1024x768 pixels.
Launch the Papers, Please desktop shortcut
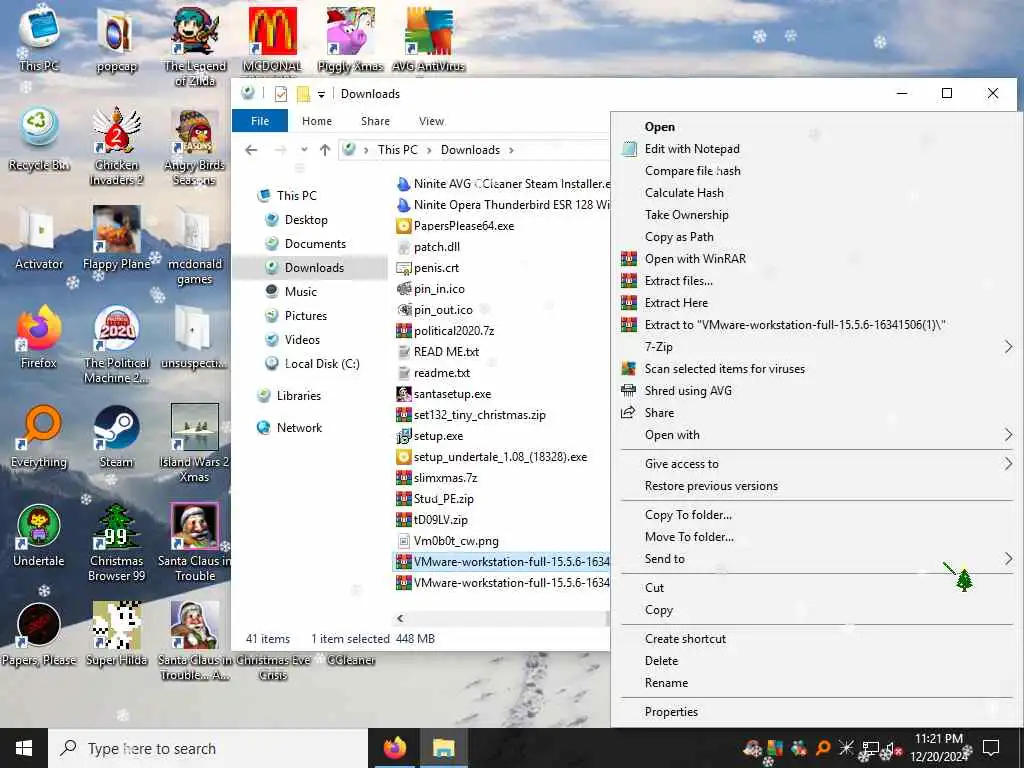click(39, 633)
